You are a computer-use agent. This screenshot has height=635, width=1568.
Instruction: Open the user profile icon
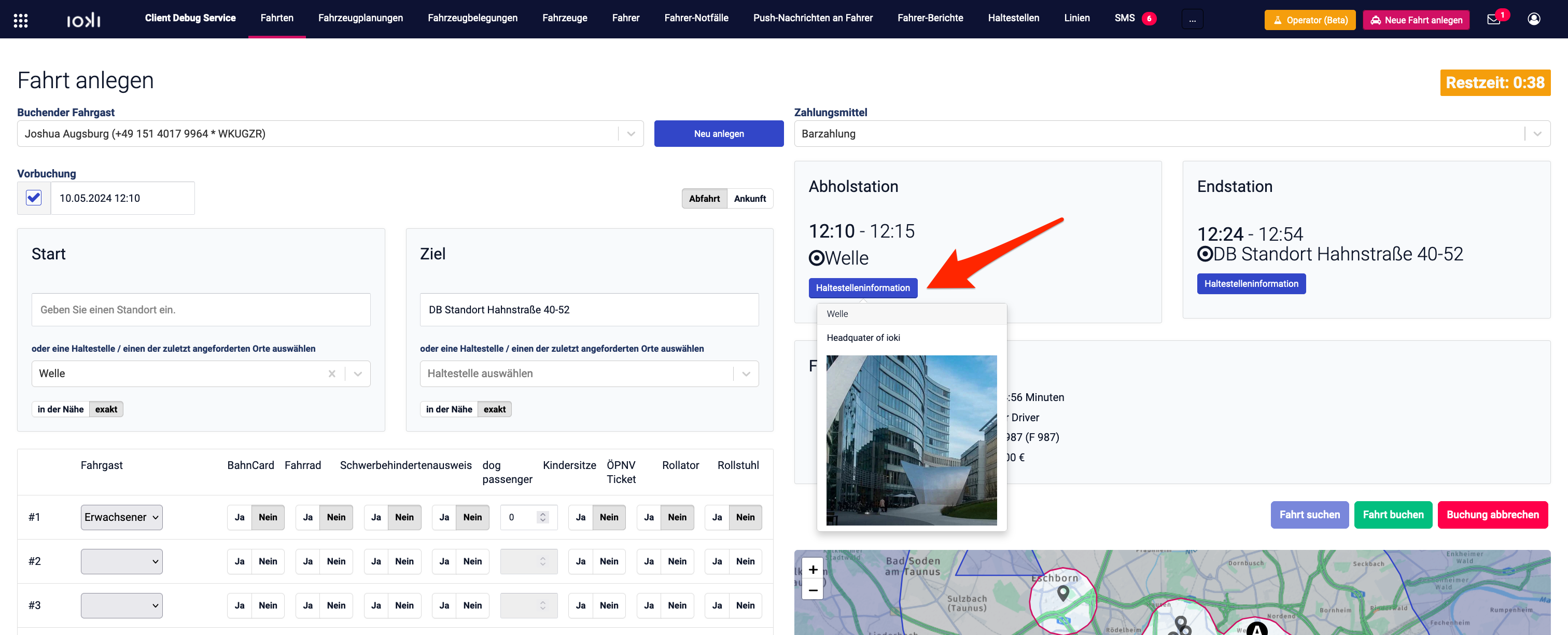1534,20
